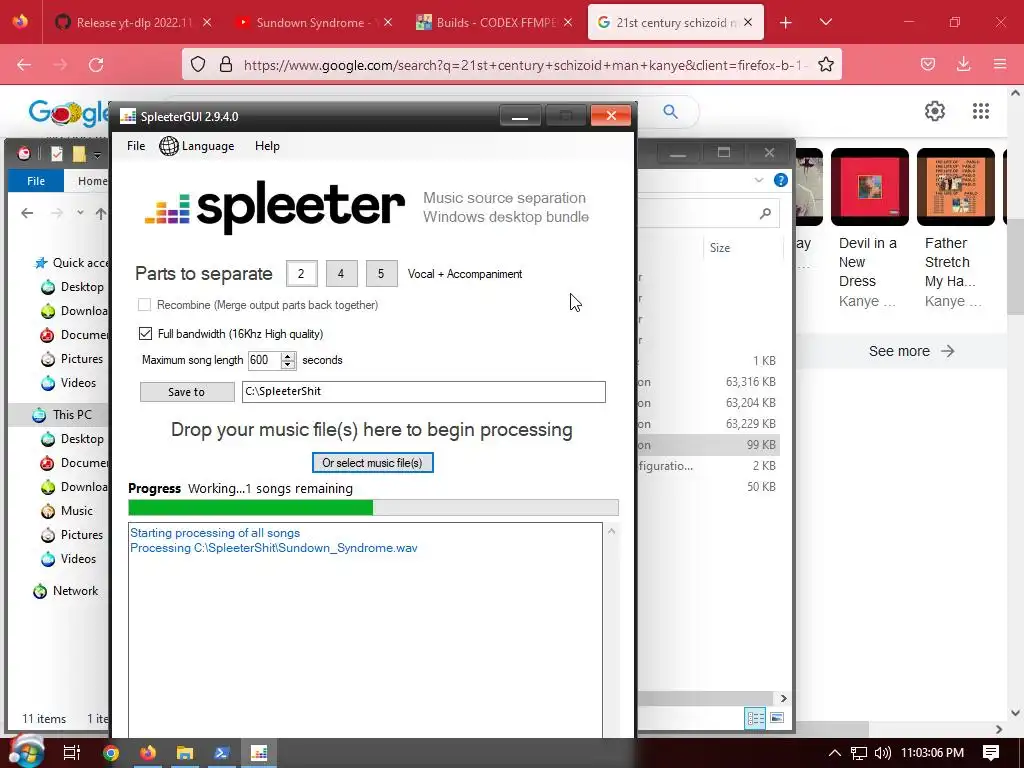Reload the Firefox page
The image size is (1024, 768).
coord(96,65)
